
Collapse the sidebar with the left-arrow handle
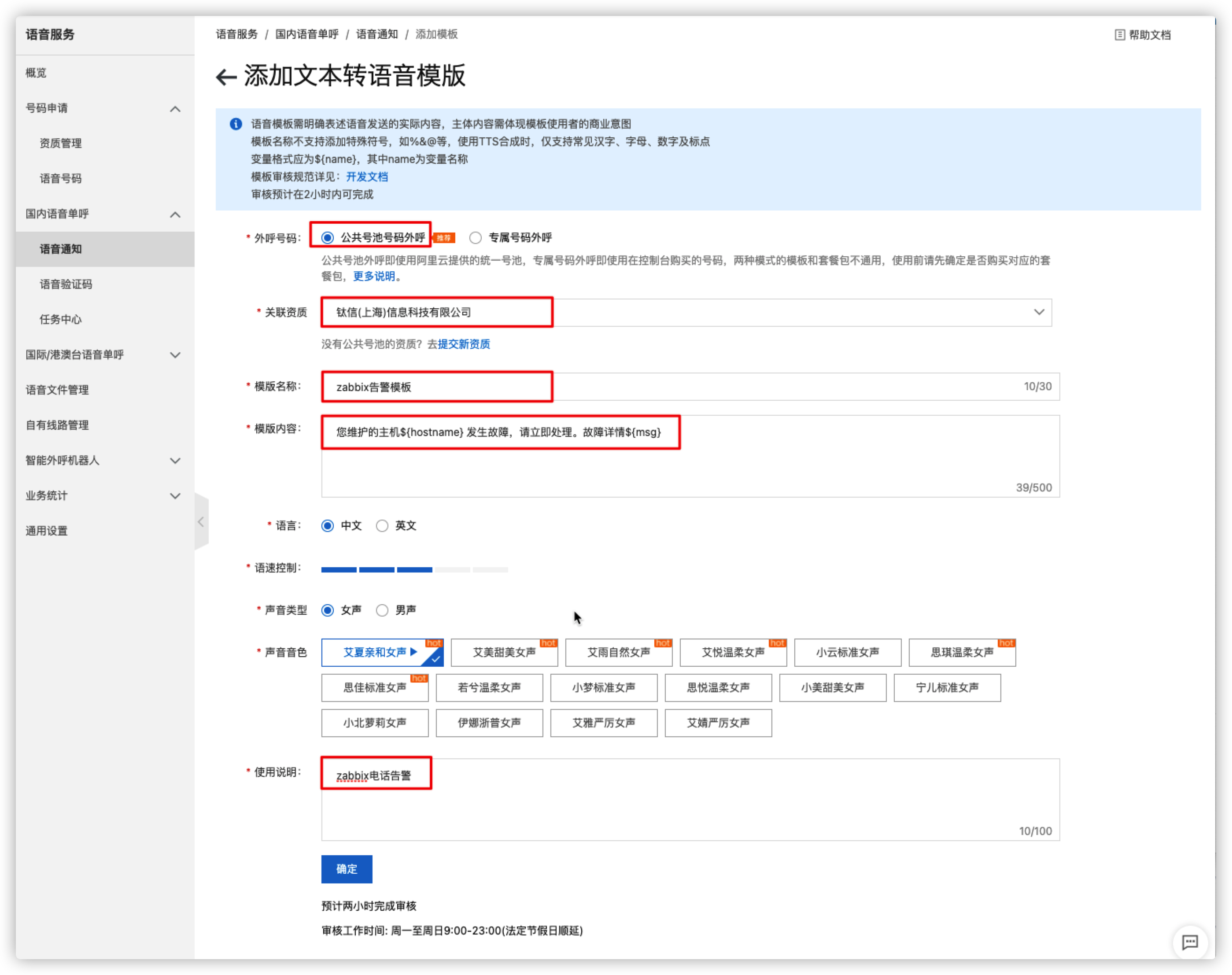click(x=201, y=522)
